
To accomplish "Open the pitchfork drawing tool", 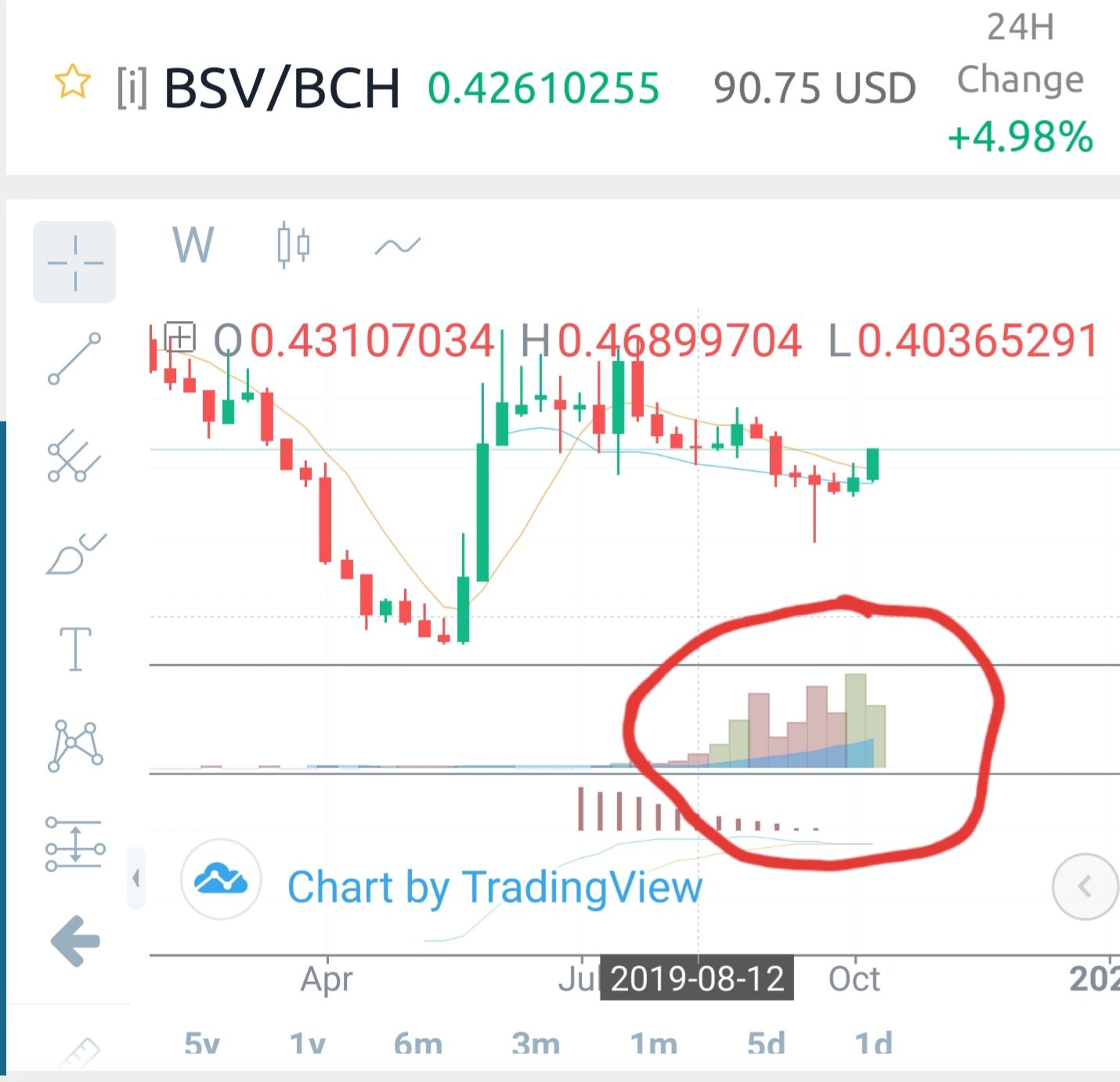I will click(x=74, y=456).
